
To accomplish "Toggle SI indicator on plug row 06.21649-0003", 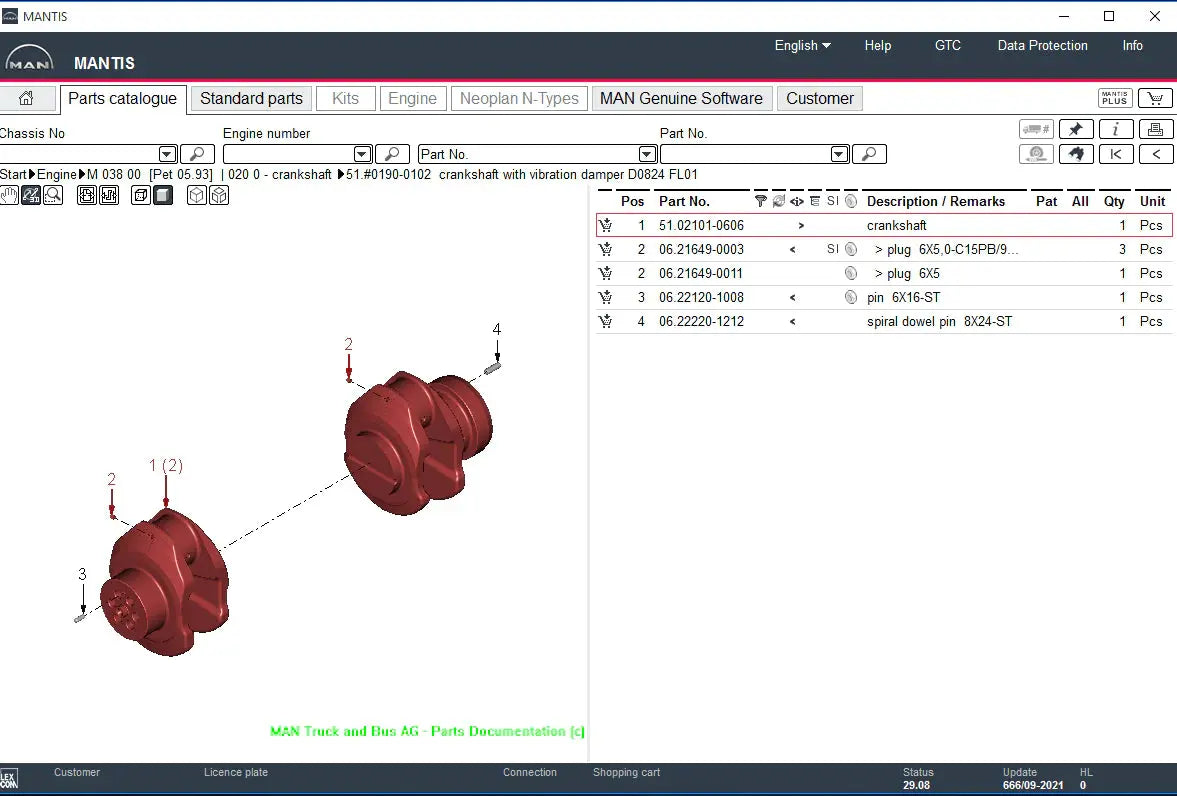I will [832, 249].
